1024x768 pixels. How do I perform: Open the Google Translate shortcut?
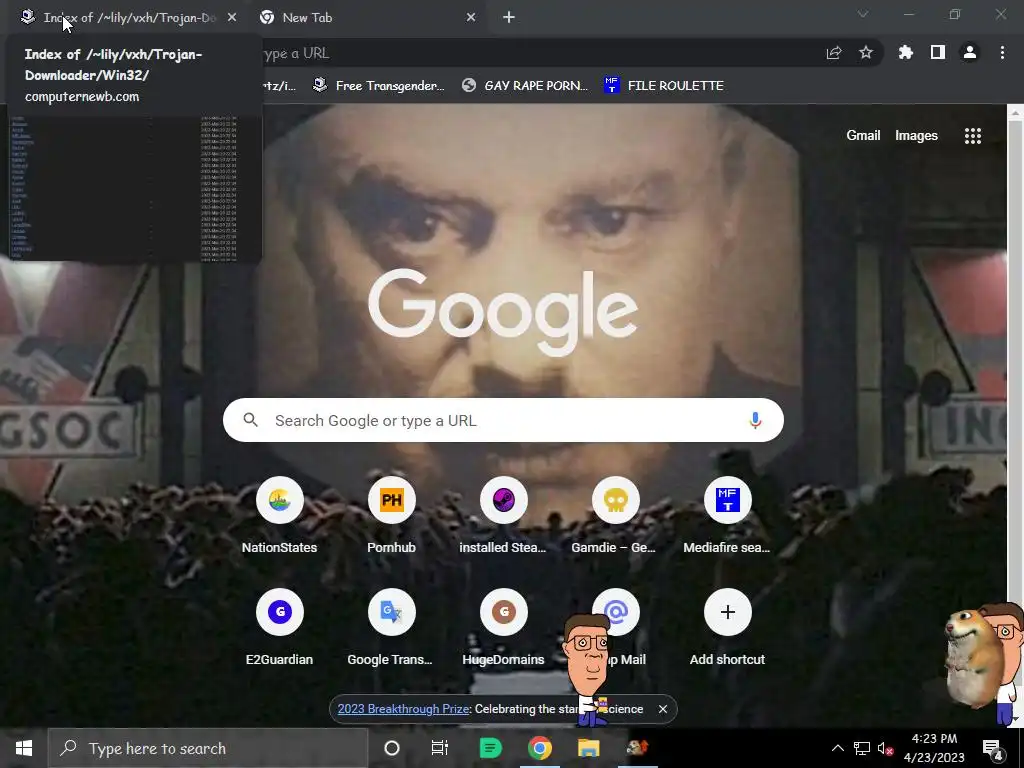click(391, 612)
